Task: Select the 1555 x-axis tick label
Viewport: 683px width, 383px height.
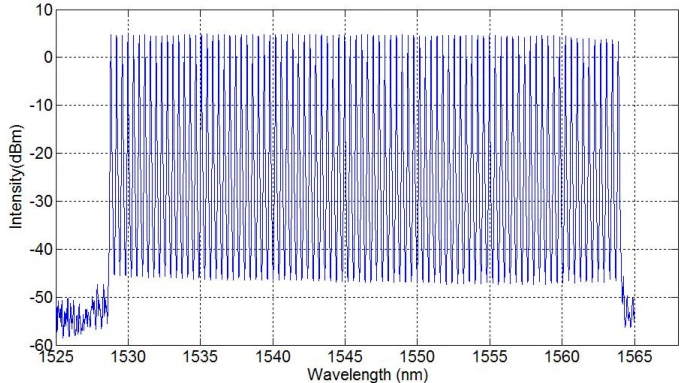Action: [490, 357]
